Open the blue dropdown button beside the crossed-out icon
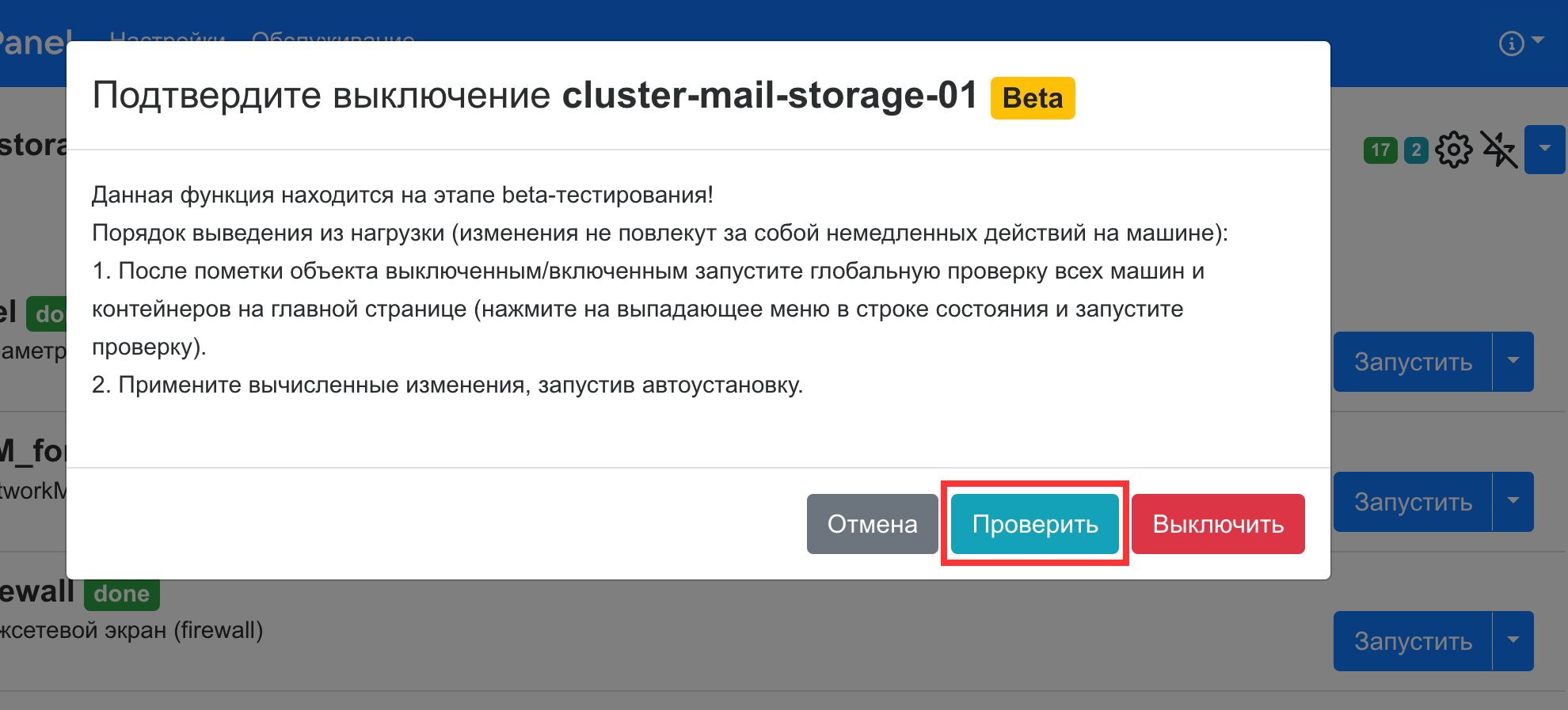This screenshot has height=710, width=1568. point(1544,149)
